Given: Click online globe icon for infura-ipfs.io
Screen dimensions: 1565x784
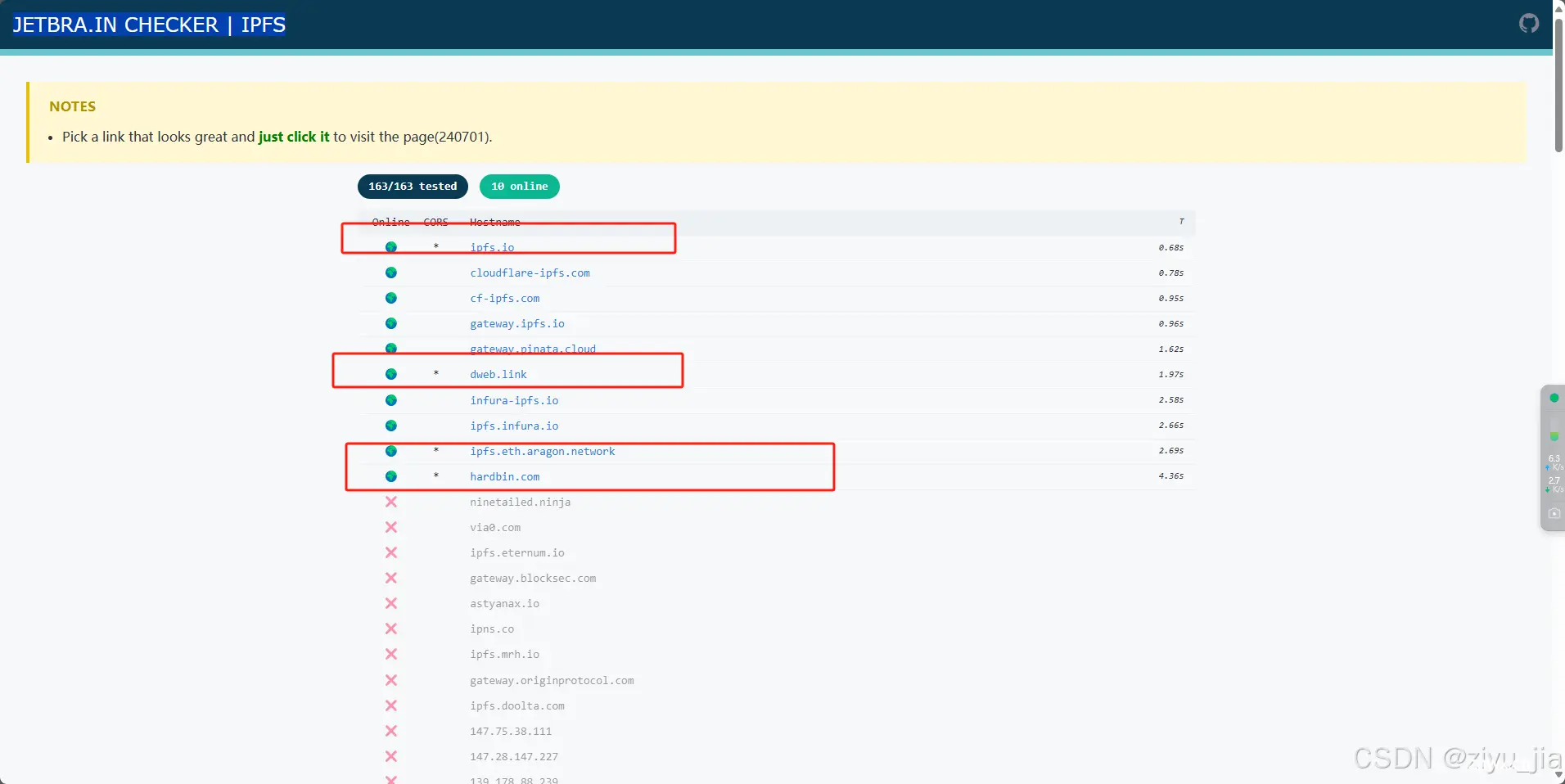Looking at the screenshot, I should click(x=391, y=400).
